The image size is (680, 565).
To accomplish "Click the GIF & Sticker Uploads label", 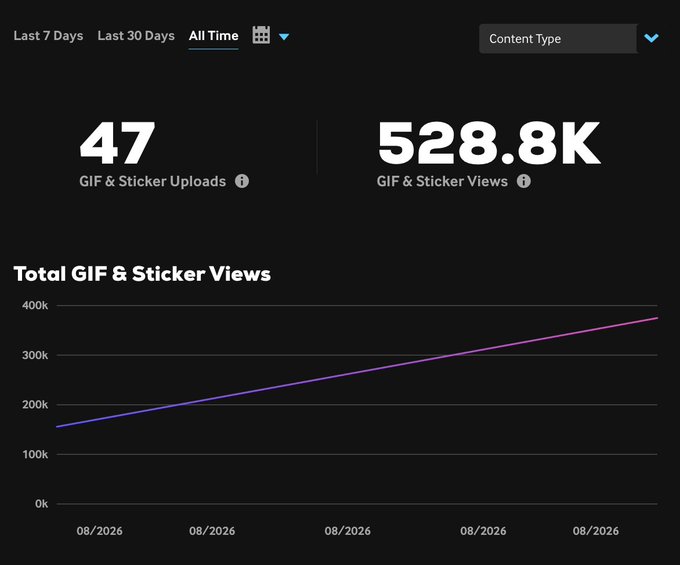I will pos(153,181).
